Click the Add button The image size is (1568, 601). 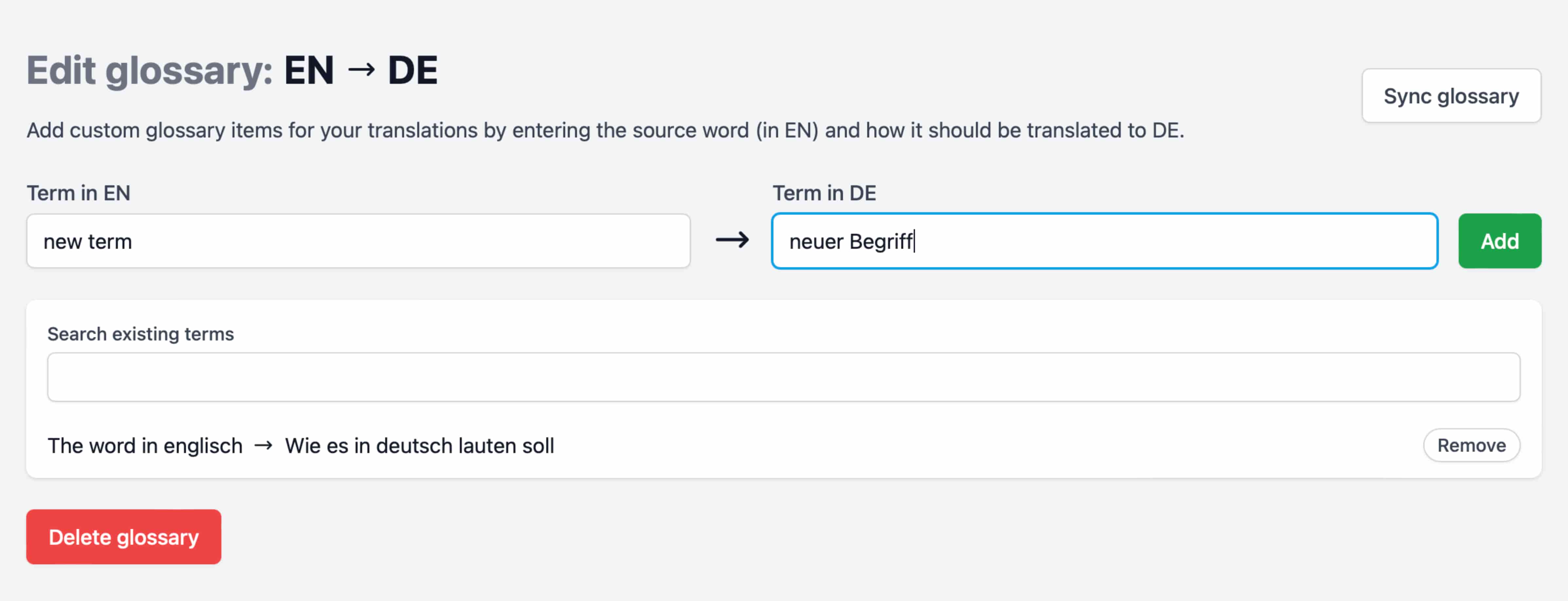[1499, 241]
